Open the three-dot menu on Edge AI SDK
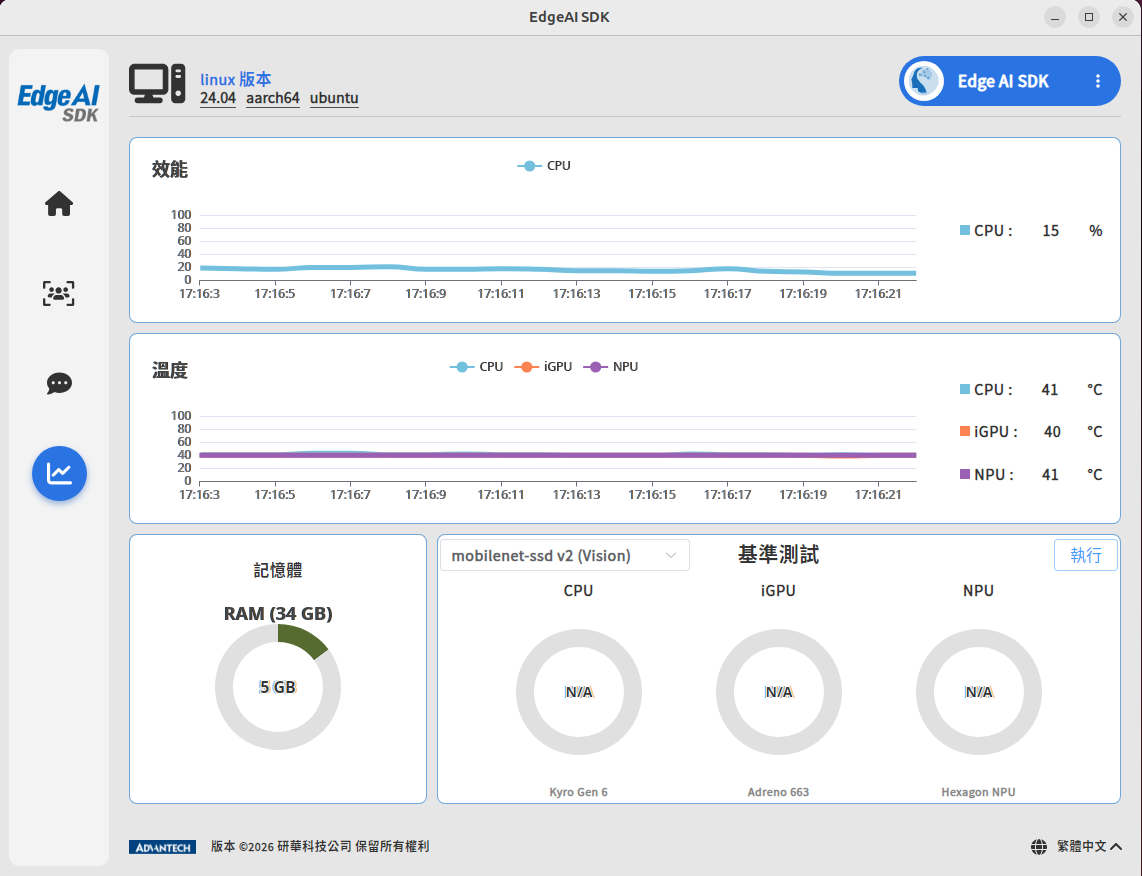Screen dimensions: 1142x876 tap(1098, 82)
